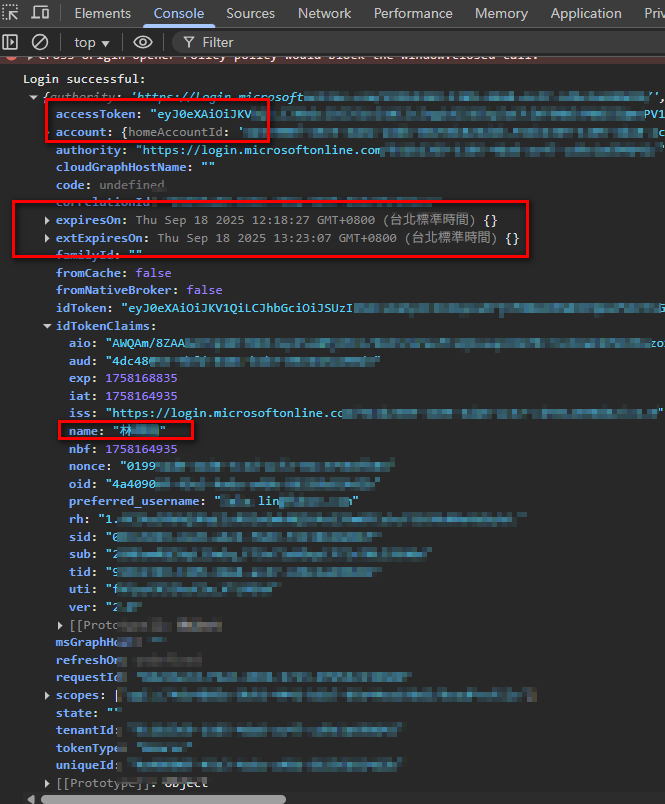Switch to the Performance tab

[413, 13]
